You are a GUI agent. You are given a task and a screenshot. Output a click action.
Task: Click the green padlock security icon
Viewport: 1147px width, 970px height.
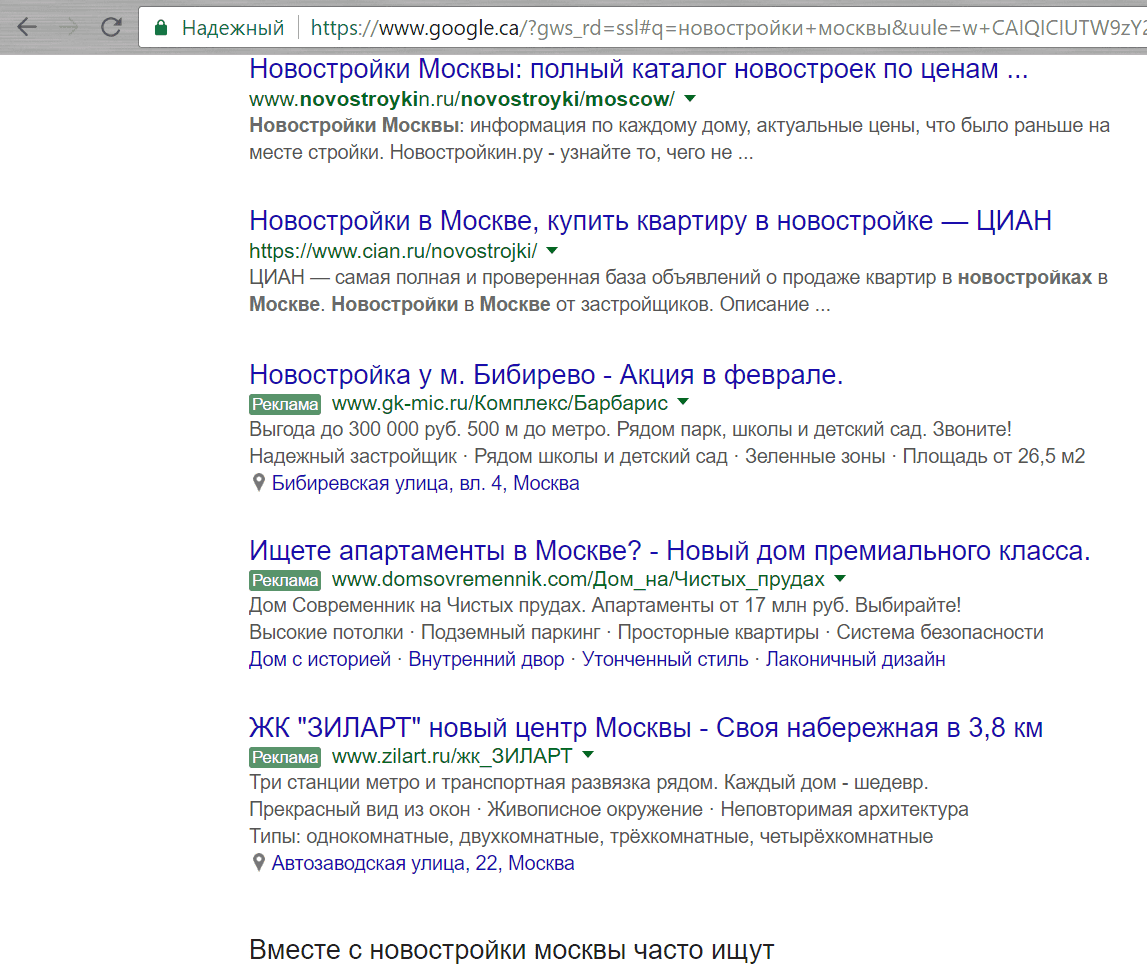click(x=161, y=28)
